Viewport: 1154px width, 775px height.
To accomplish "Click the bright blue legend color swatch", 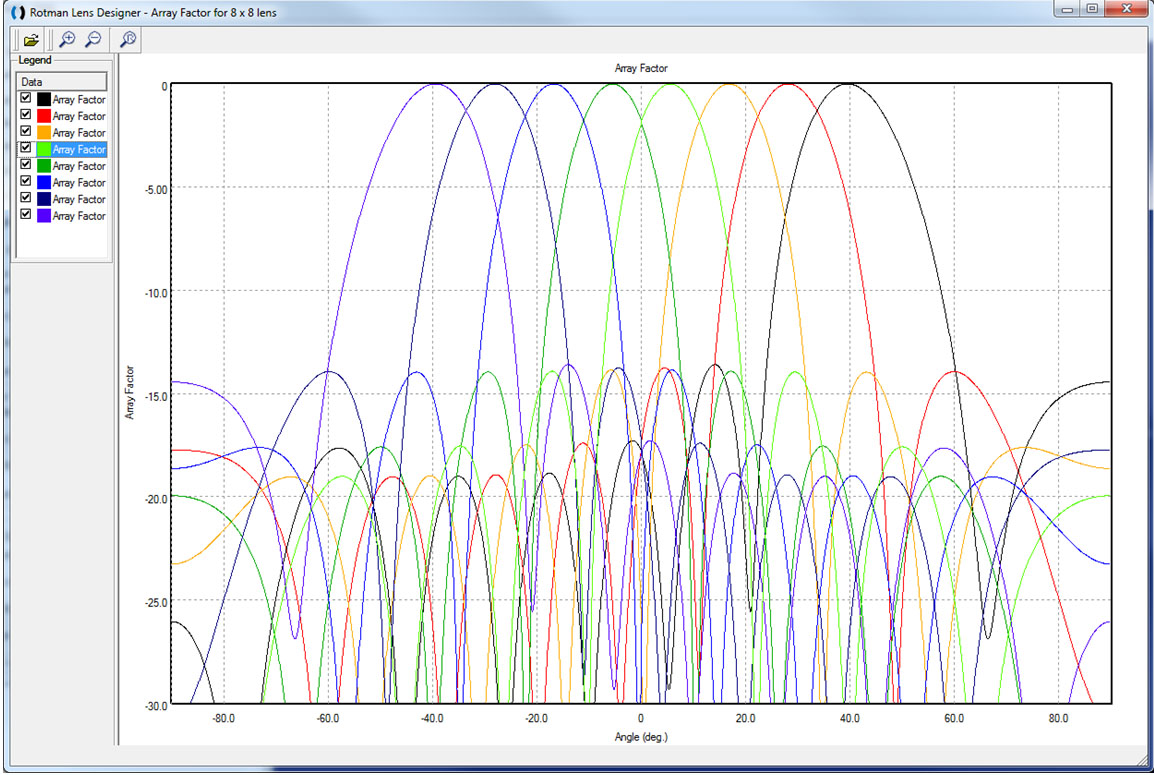I will [x=44, y=183].
